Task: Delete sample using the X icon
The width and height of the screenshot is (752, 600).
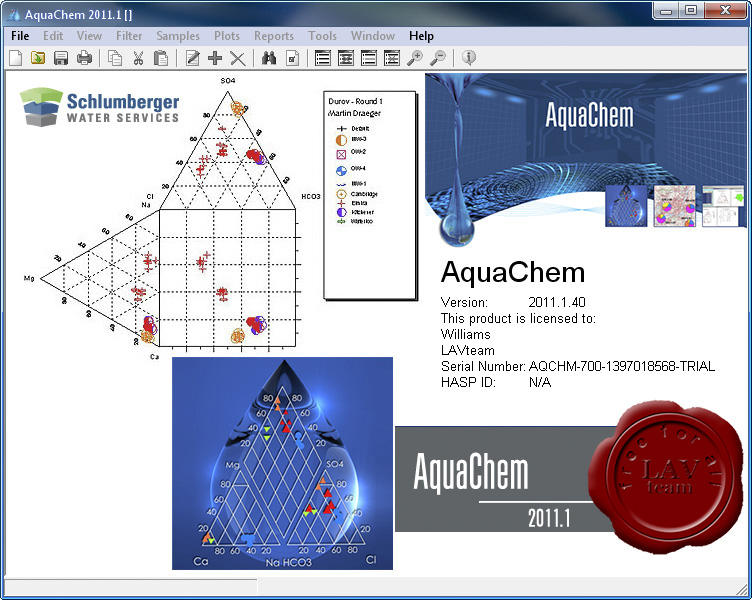Action: pos(238,59)
